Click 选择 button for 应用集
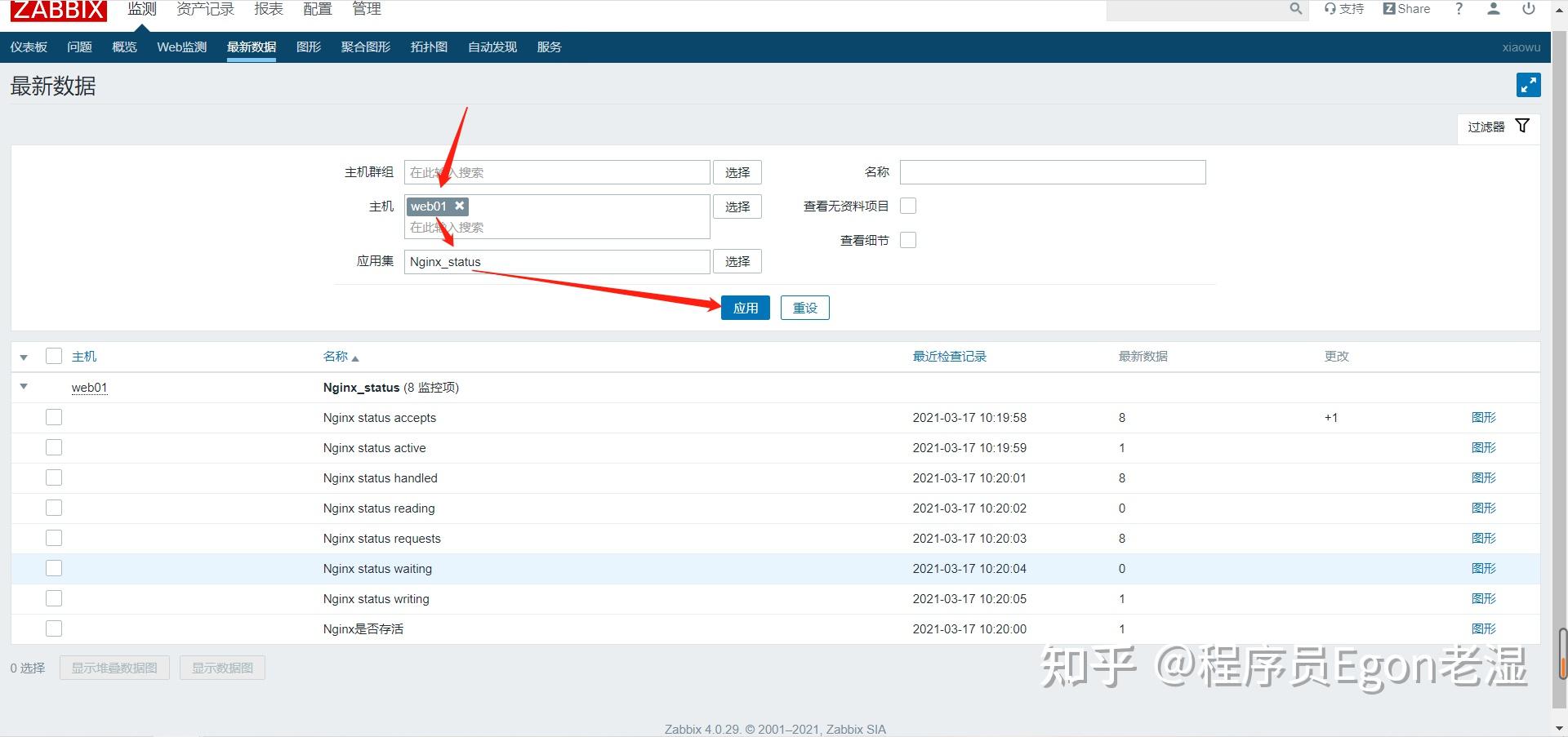Screen dimensions: 1568x737 pos(737,261)
